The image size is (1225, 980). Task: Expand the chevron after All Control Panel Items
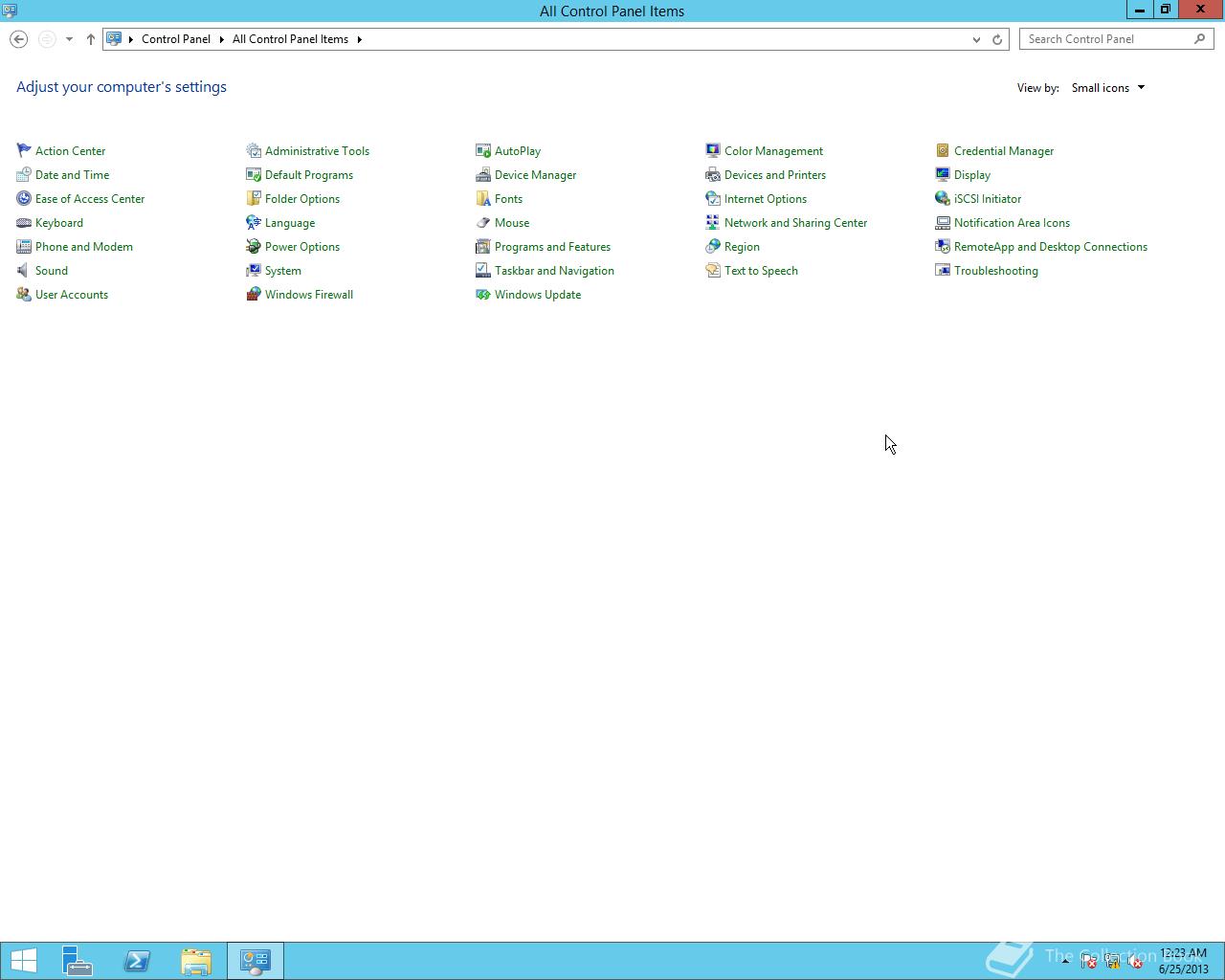[x=360, y=39]
